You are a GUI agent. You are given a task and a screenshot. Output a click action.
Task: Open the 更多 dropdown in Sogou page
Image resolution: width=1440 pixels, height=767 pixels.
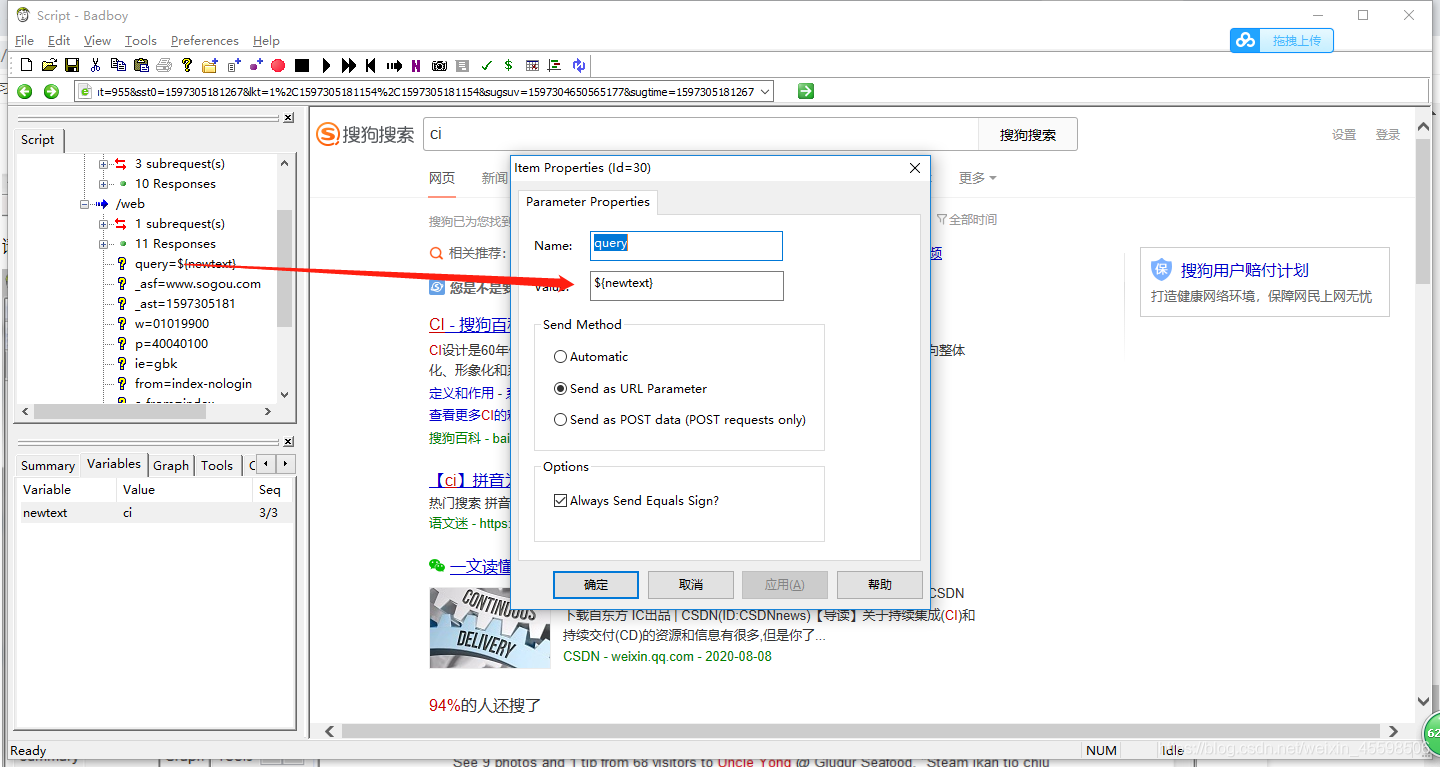[977, 178]
